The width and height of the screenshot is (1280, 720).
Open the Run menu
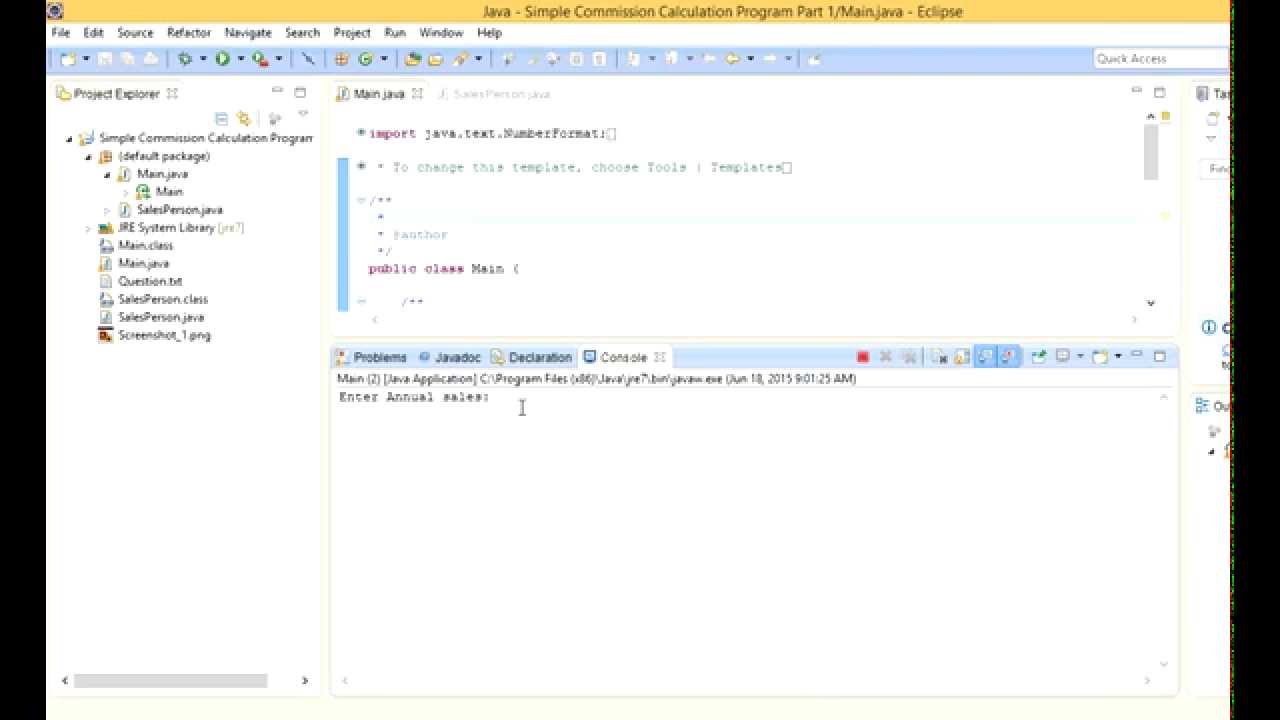click(395, 32)
